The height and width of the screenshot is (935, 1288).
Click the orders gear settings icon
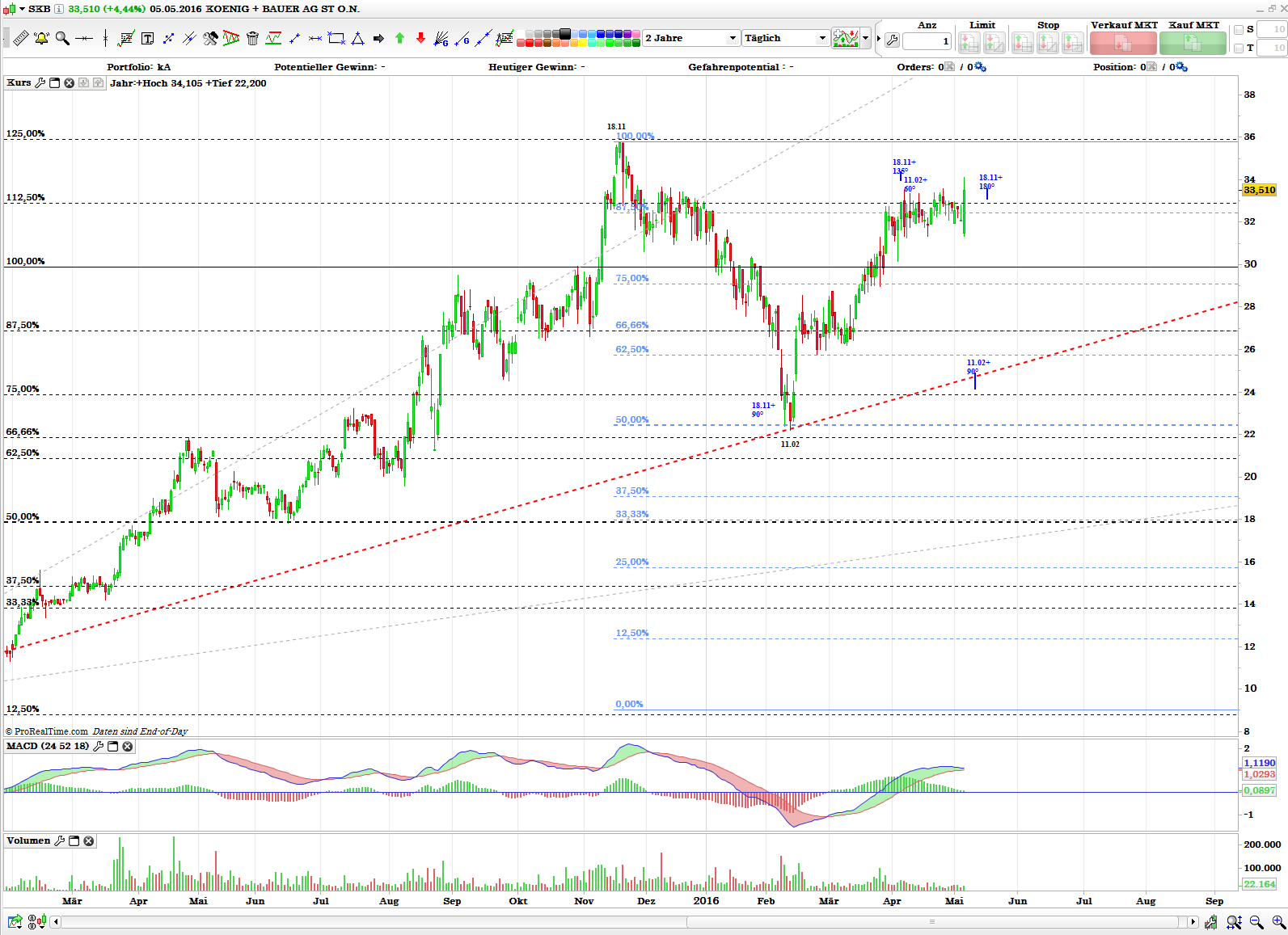pos(981,67)
